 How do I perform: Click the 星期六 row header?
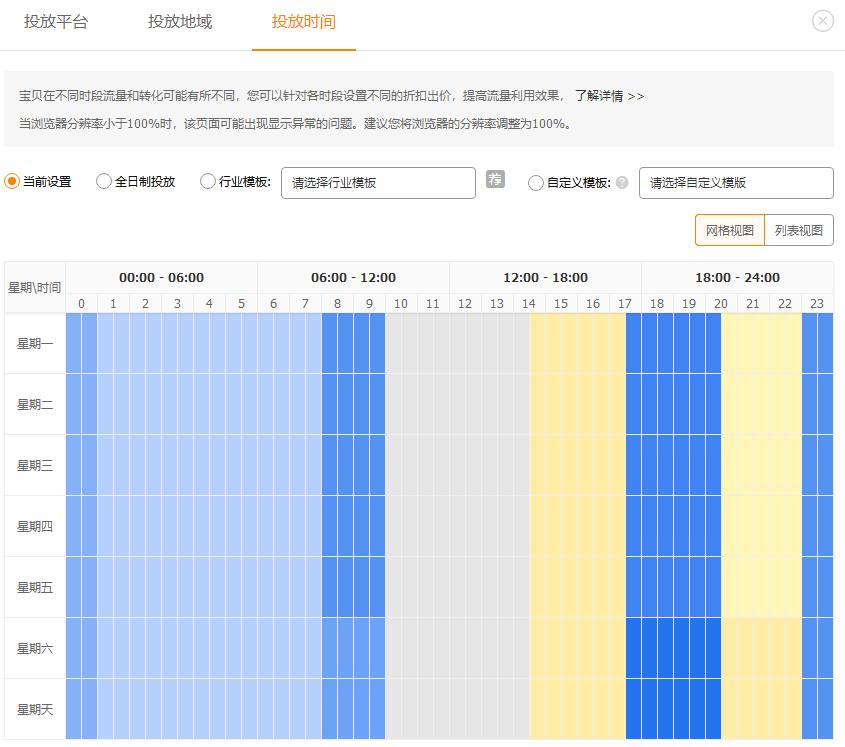35,649
